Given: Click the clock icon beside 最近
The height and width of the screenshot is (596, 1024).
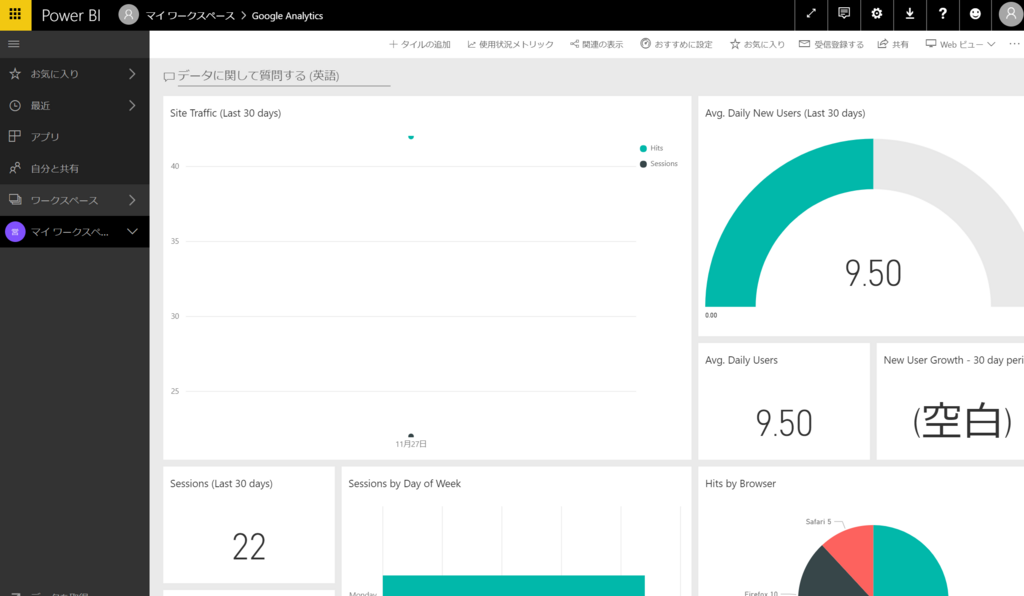Looking at the screenshot, I should [x=14, y=105].
